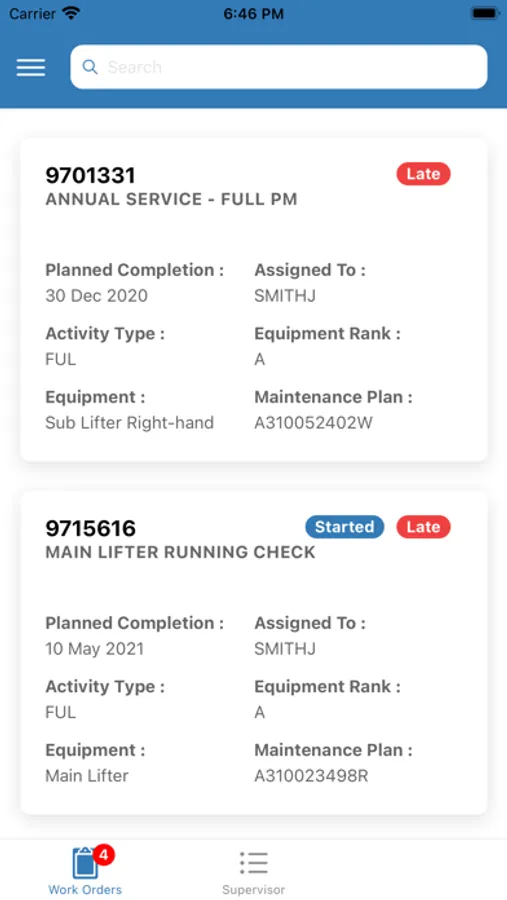Select the ANNUAL SERVICE - FULL PM title
Viewport: 507px width, 900px height.
[x=171, y=200]
